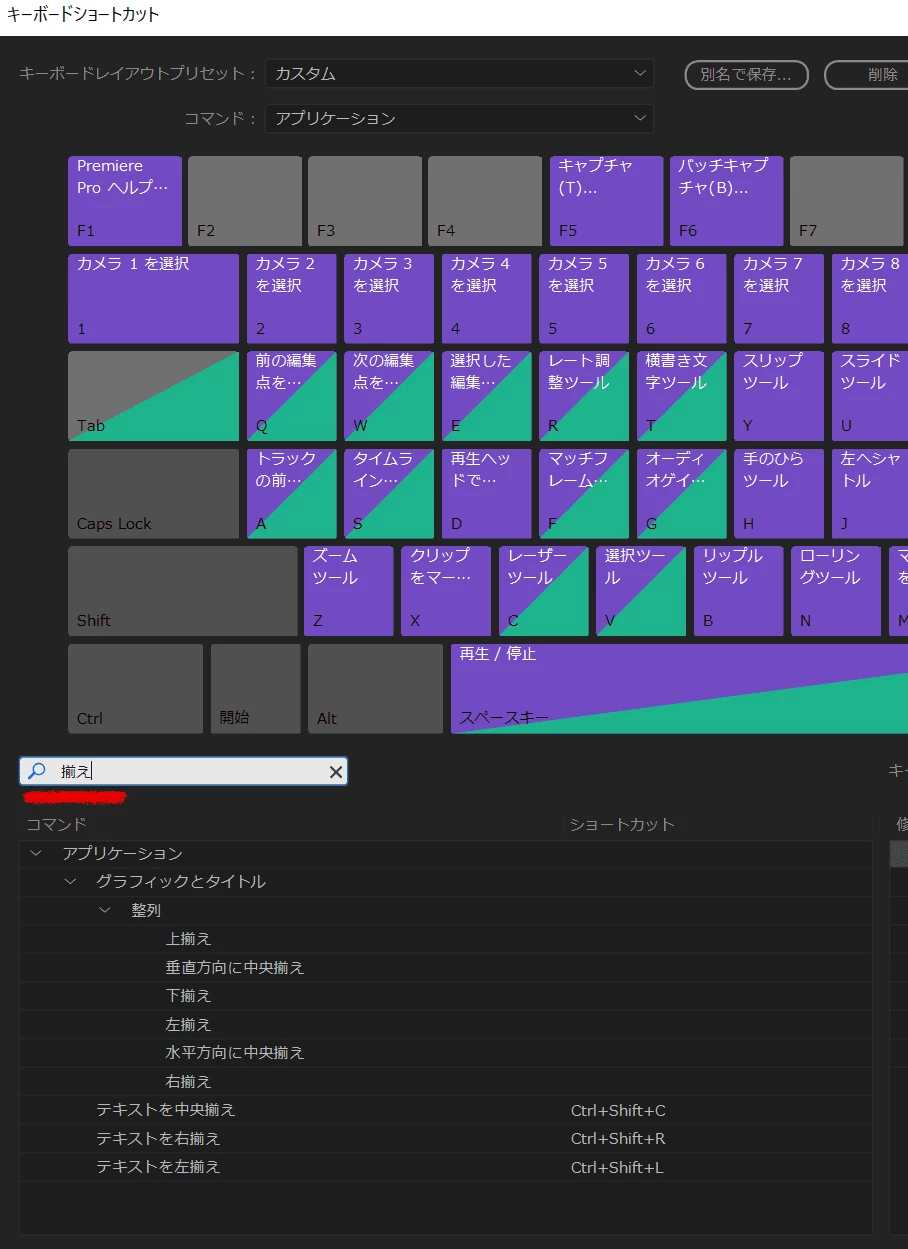
Task: Select the テキストを左揃え command row
Action: (x=446, y=1166)
